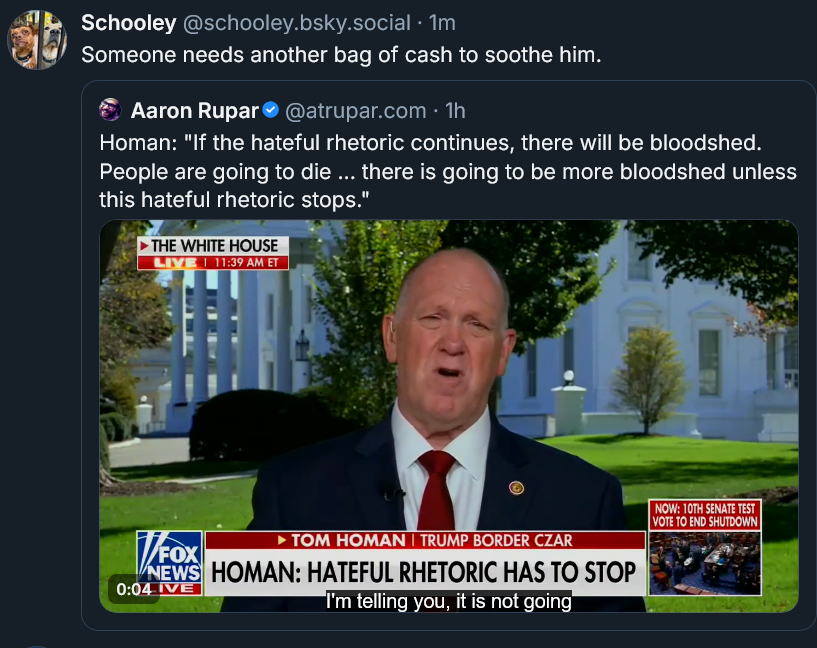The width and height of the screenshot is (817, 648).
Task: Click the 0:04 video time indicator
Action: (134, 589)
